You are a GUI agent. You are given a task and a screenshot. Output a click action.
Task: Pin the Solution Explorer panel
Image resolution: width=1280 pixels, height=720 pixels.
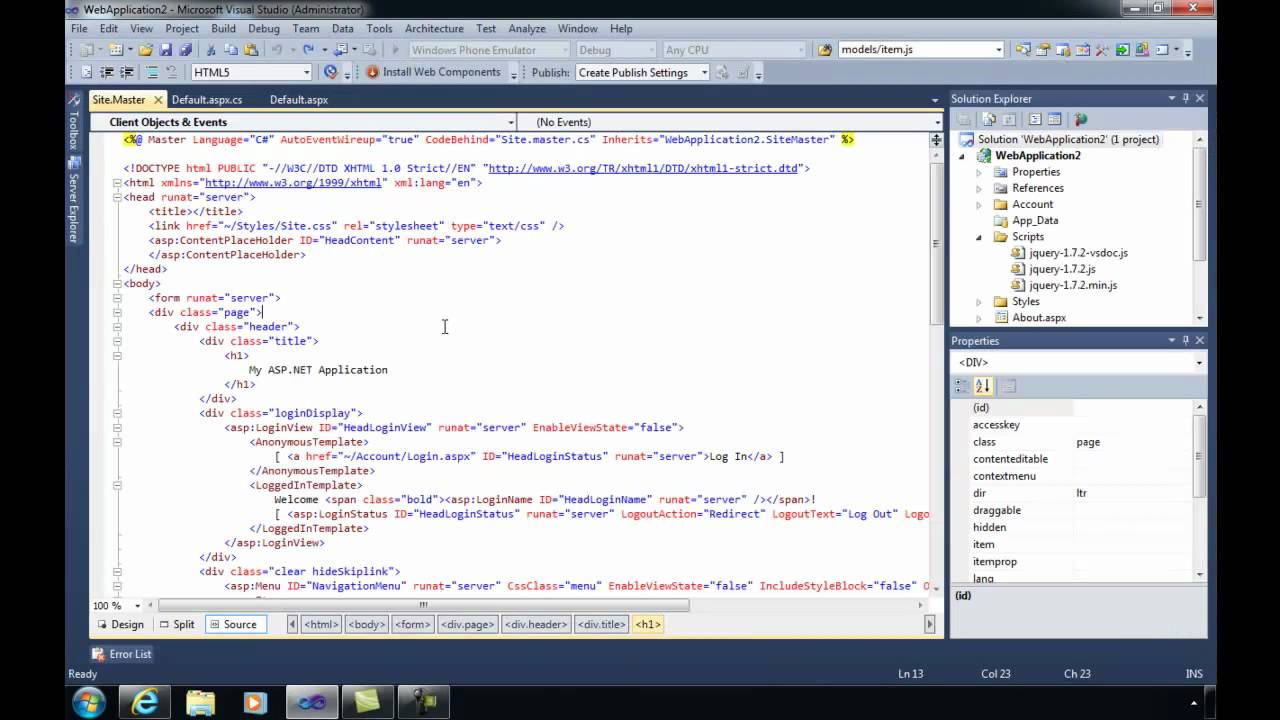(1186, 98)
